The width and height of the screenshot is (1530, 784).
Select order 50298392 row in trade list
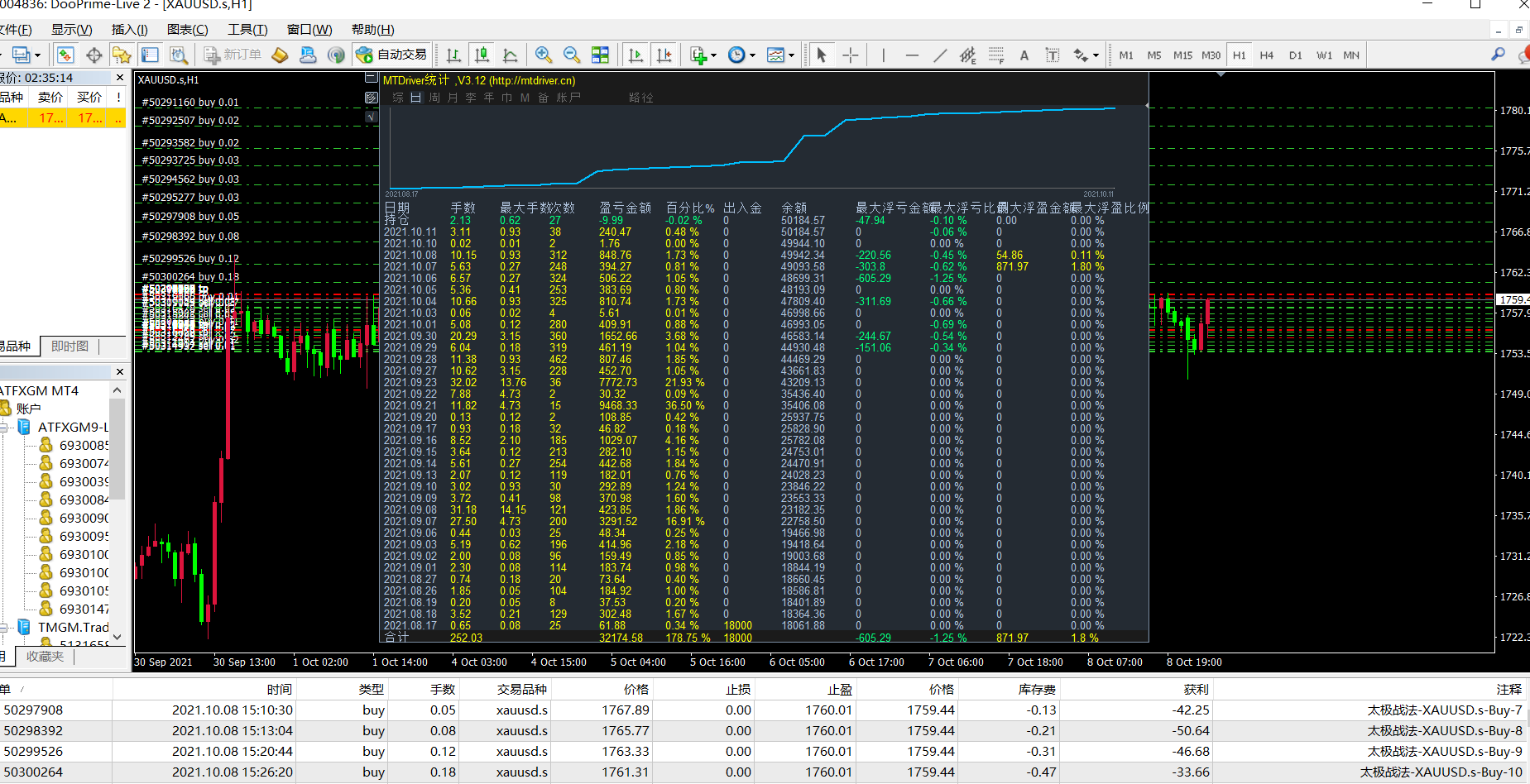tap(33, 731)
